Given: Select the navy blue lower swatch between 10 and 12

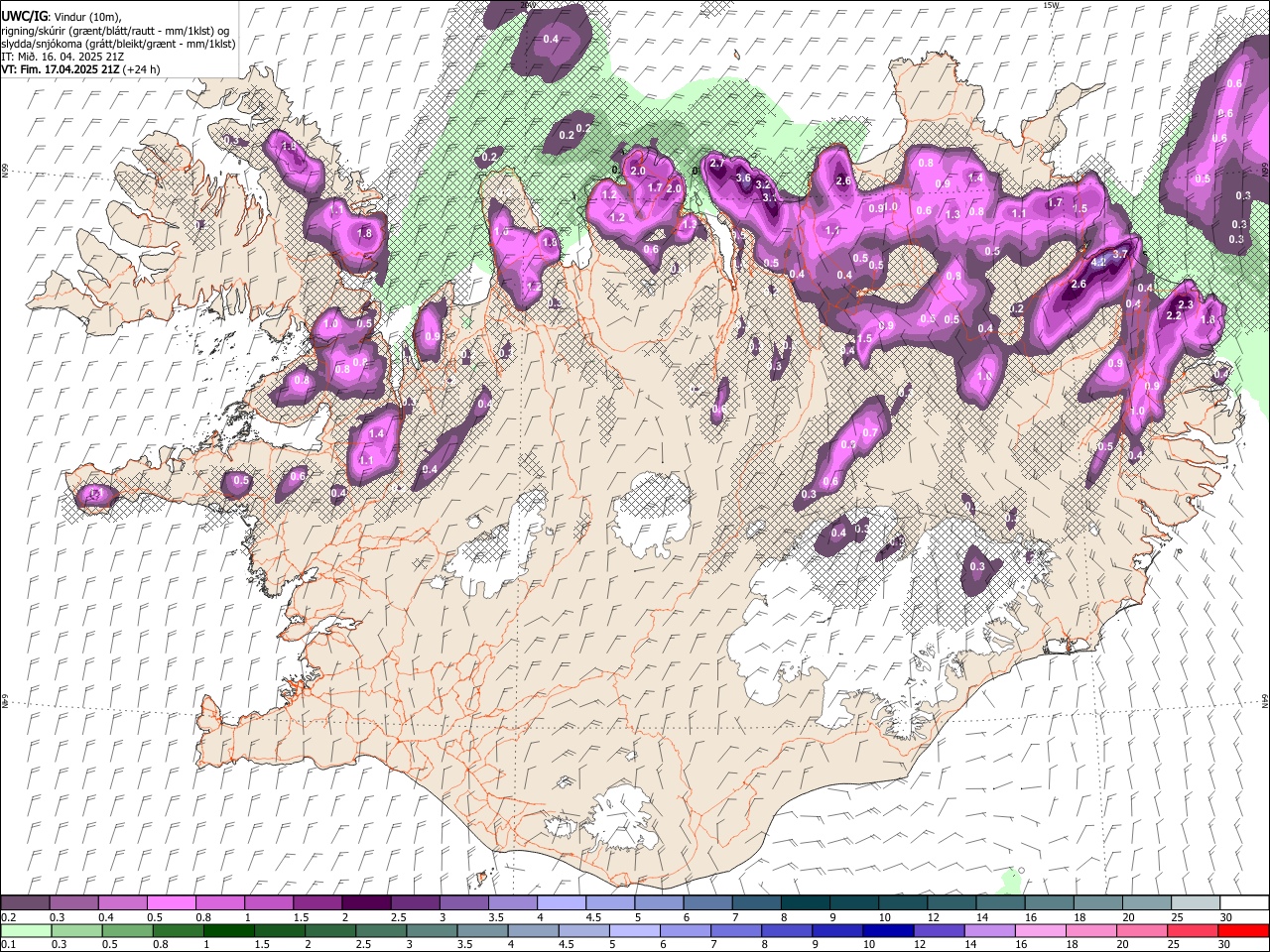Looking at the screenshot, I should coord(888,930).
